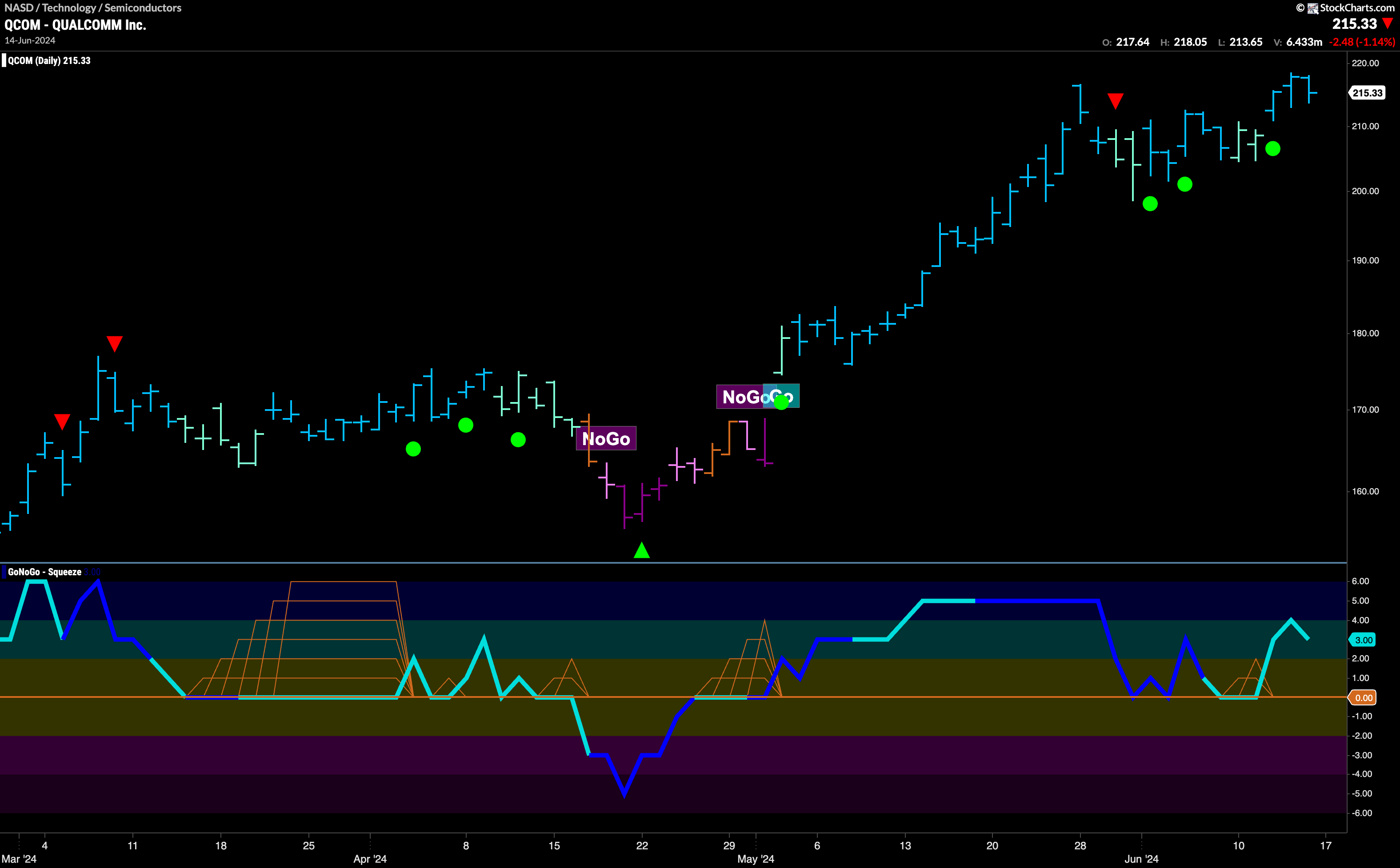Click the 3.00 squeeze value tag
The image size is (1400, 868).
point(1362,640)
